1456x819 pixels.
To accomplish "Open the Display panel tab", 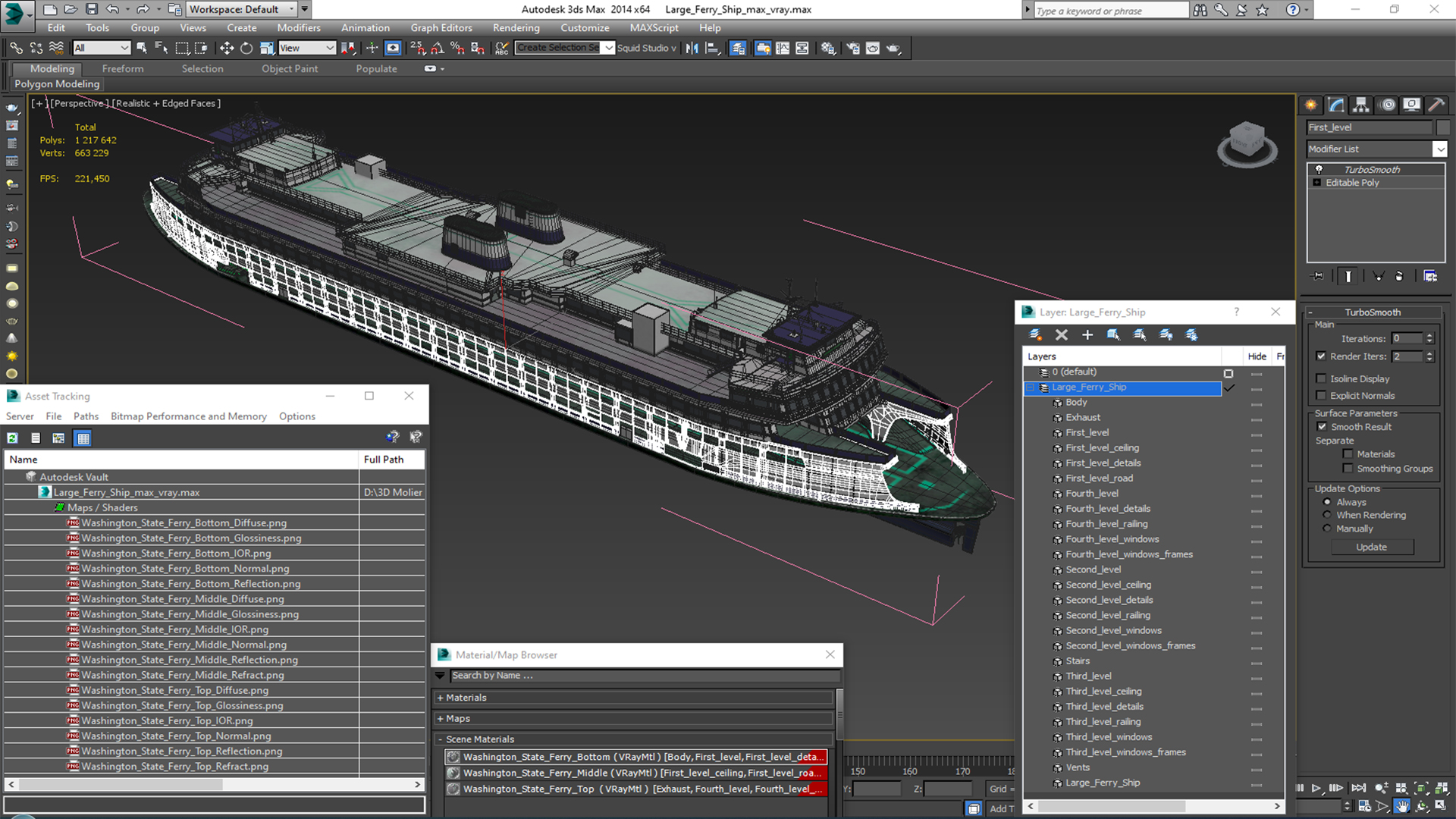I will pos(1412,105).
